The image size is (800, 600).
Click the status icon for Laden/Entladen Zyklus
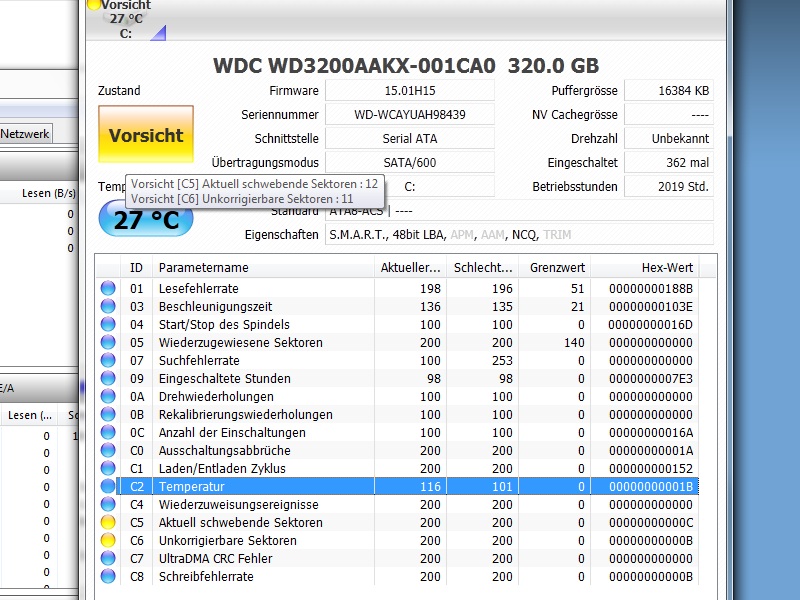click(x=108, y=468)
